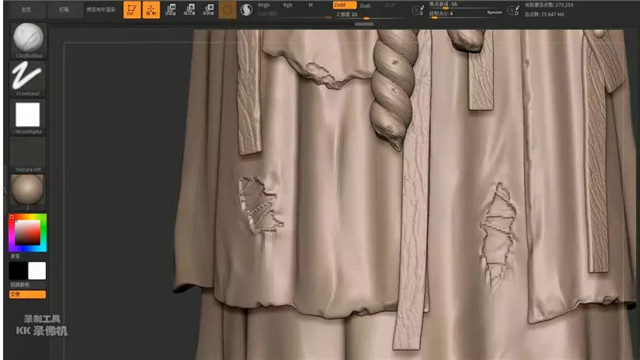Viewport: 640px width, 360px height.
Task: Toggle the greyed Zcut mode
Action: pos(390,5)
